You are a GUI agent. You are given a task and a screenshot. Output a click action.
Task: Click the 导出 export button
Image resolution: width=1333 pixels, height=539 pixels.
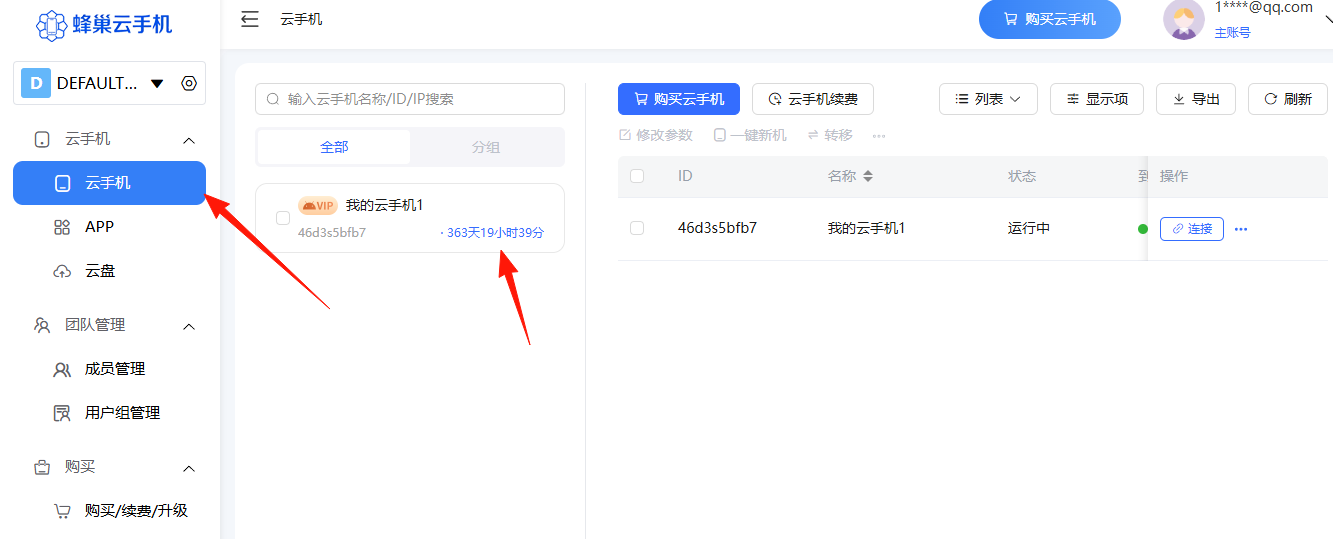(1196, 99)
